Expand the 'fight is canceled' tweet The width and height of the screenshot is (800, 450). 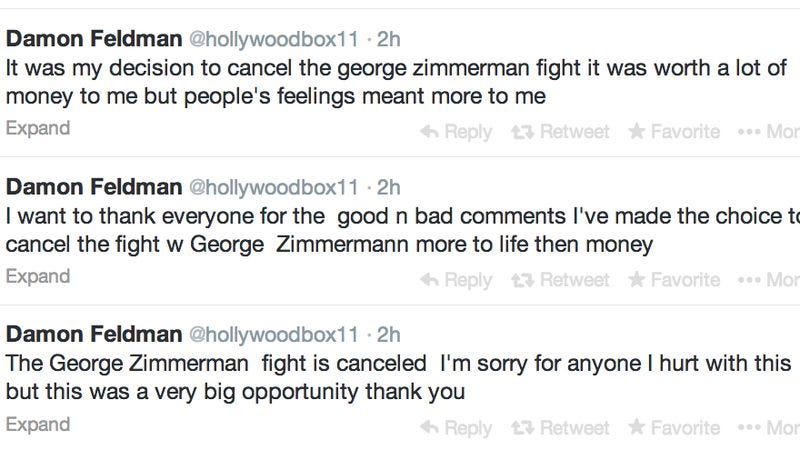click(38, 424)
